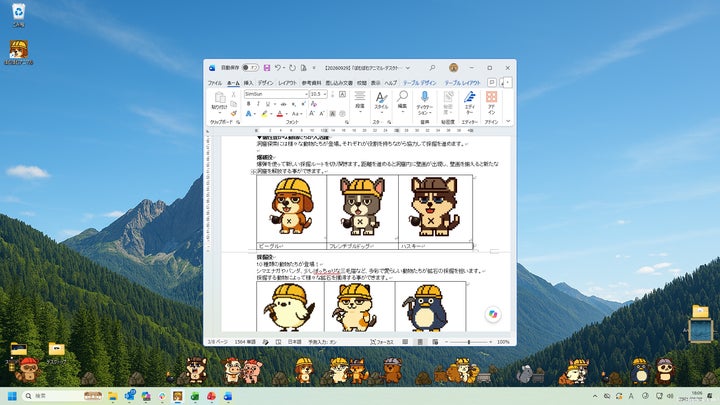
Task: Open the 挿入 ribbon tab
Action: (248, 83)
